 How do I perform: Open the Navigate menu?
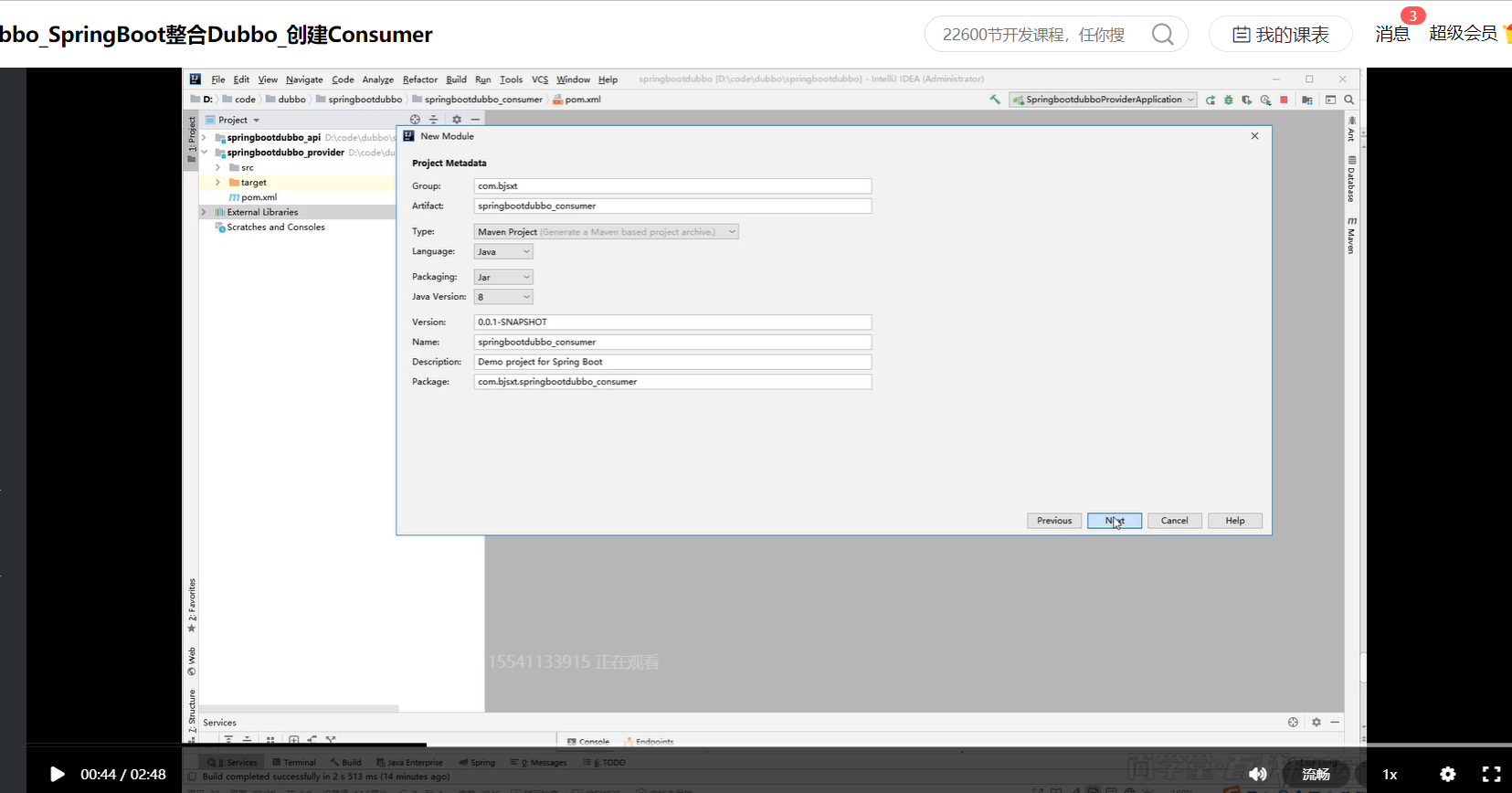coord(304,79)
